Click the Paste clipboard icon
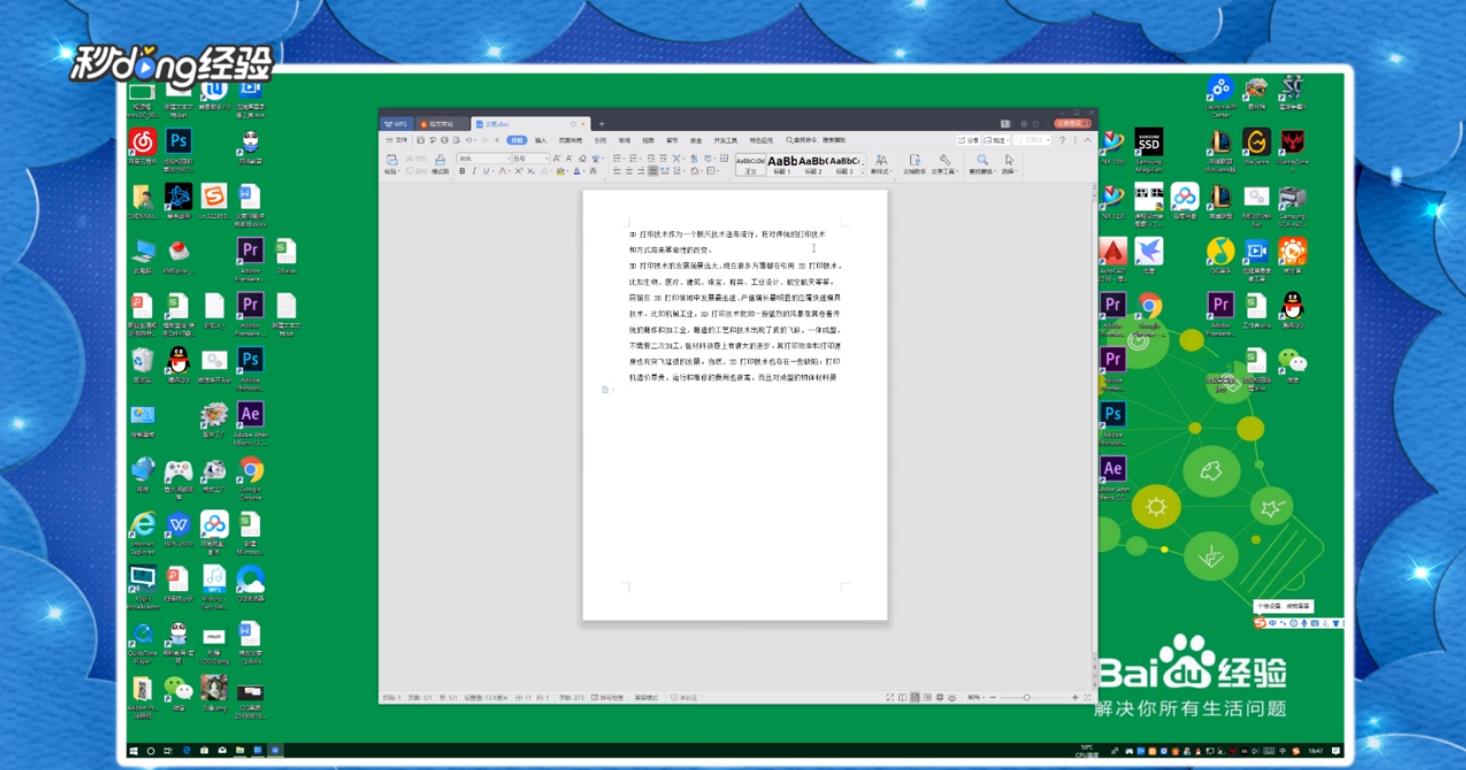Screen dimensions: 1466x770 pos(392,159)
